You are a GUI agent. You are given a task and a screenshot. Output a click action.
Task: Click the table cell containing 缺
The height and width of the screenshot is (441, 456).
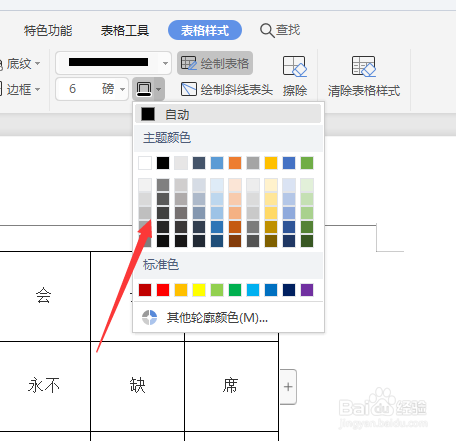tap(137, 386)
